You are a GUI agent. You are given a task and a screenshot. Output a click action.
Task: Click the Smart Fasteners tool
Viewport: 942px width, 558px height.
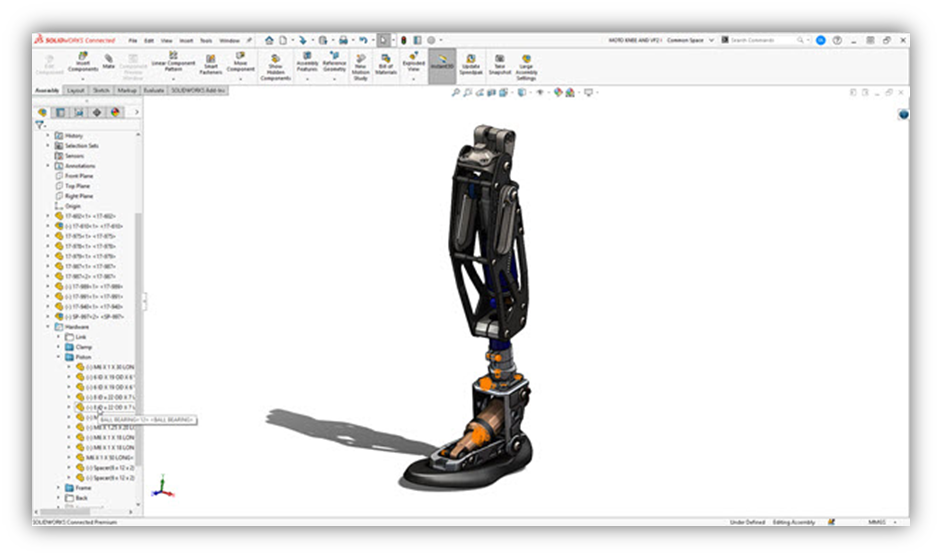pos(210,64)
